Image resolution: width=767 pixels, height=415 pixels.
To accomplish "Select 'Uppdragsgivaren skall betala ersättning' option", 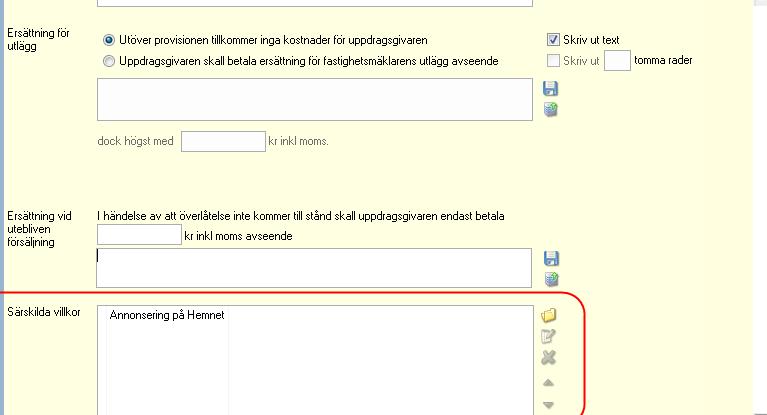I will coord(109,61).
